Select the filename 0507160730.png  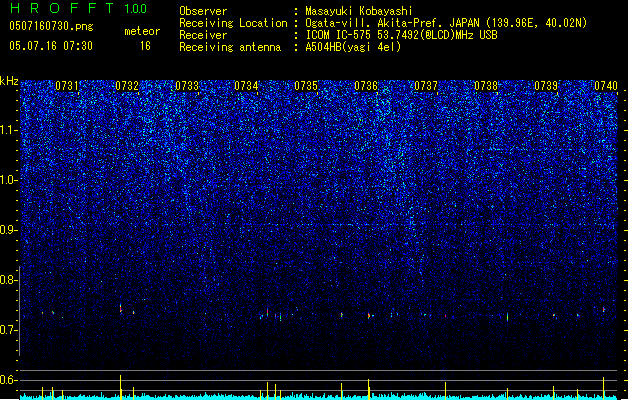click(x=51, y=26)
